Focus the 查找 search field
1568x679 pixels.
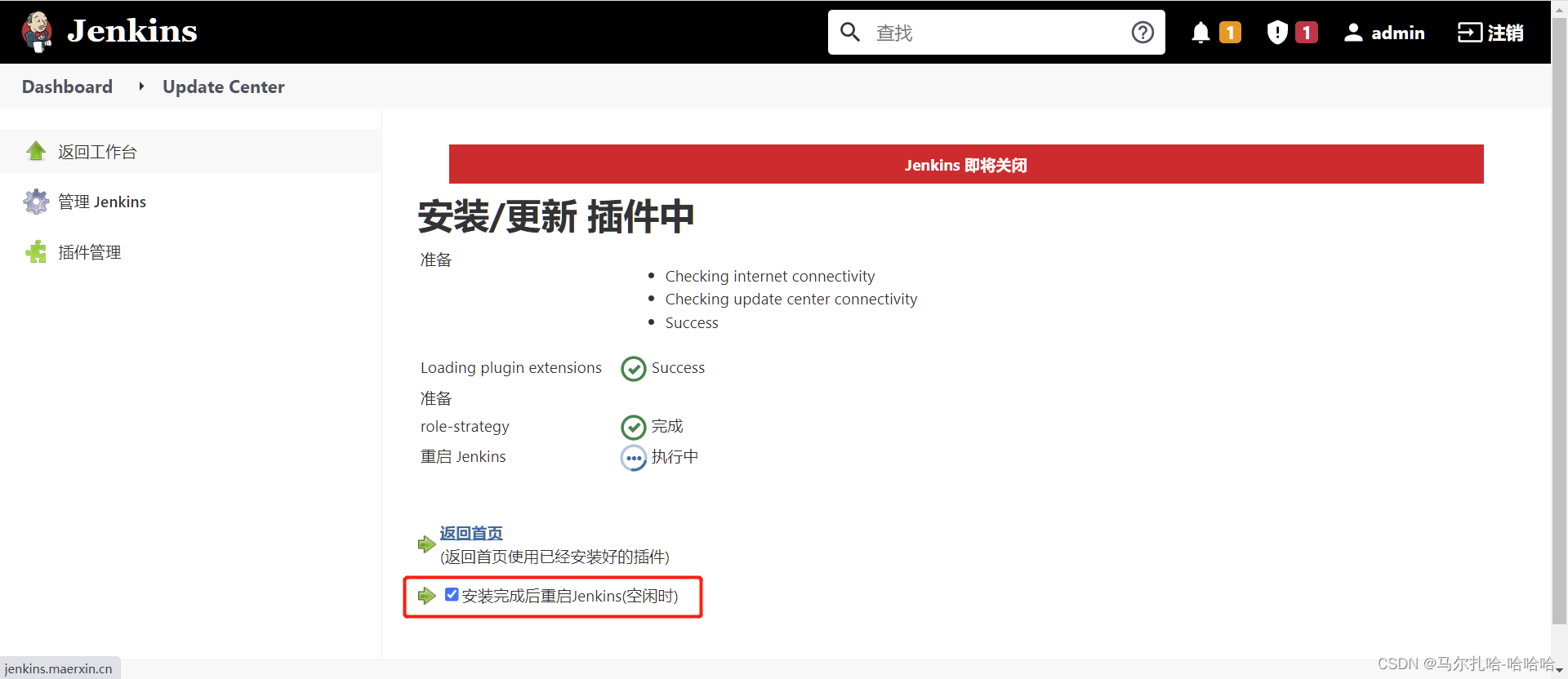click(996, 33)
